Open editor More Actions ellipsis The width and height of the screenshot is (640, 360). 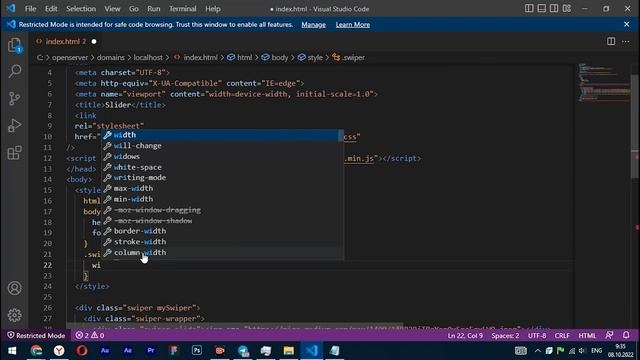point(626,41)
